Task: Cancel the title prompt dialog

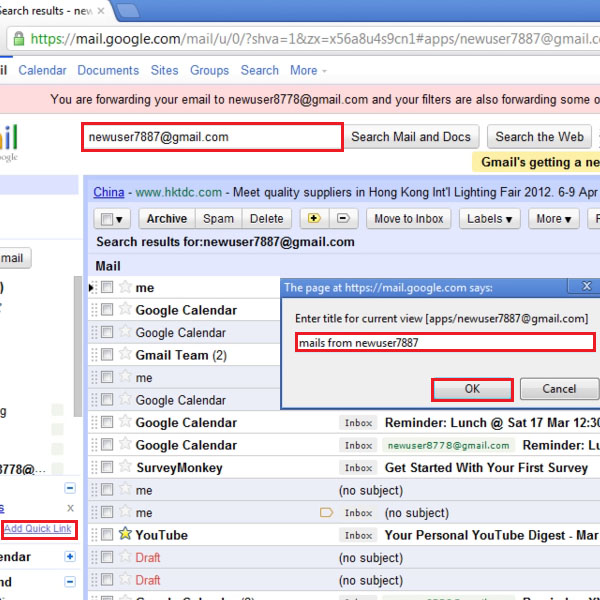Action: click(559, 389)
